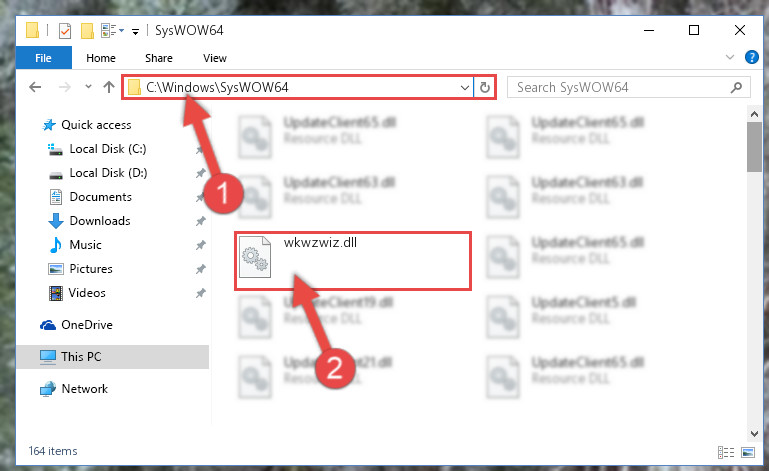Viewport: 769px width, 471px height.
Task: Open the File menu
Action: click(x=44, y=58)
